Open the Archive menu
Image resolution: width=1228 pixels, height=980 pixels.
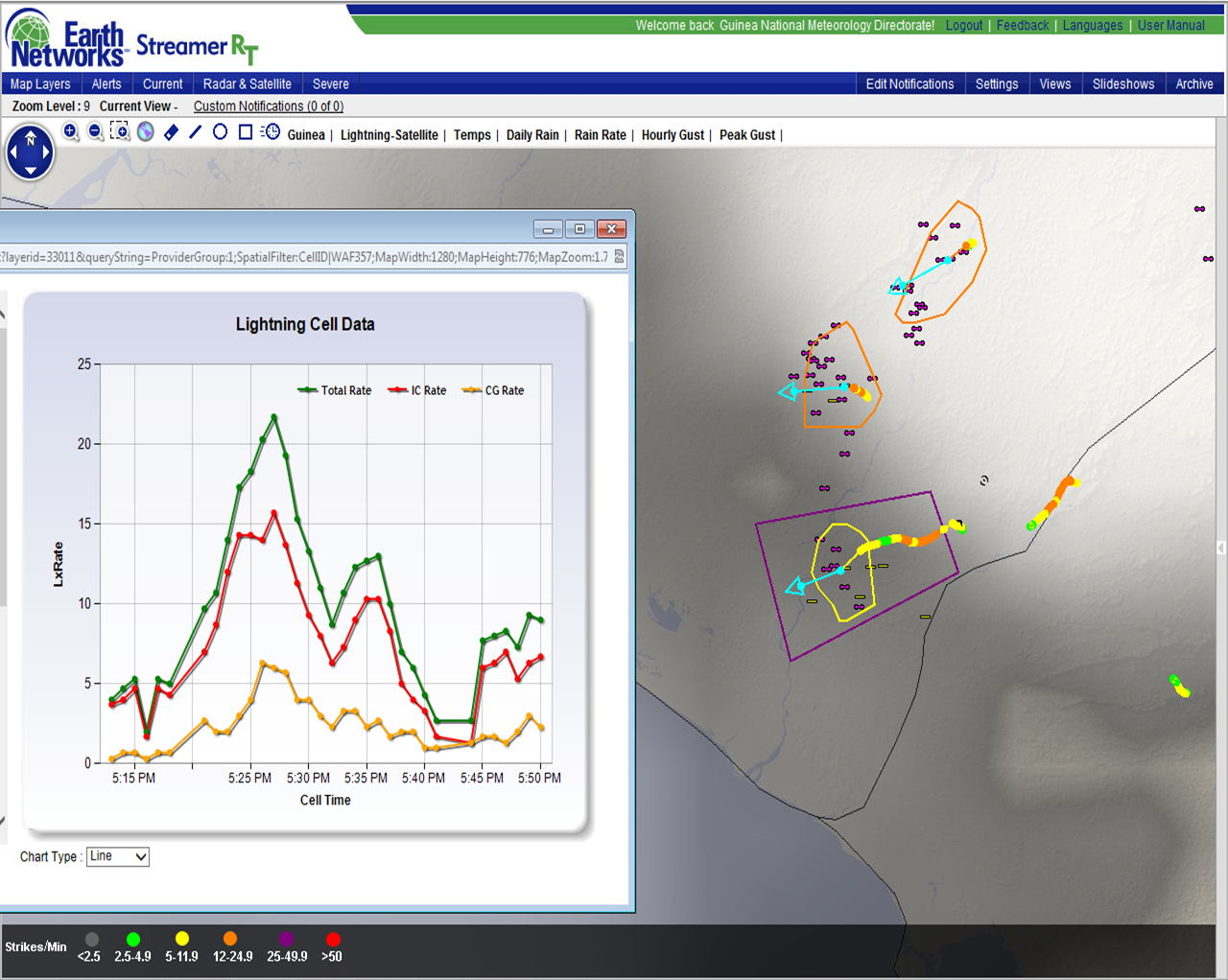pos(1194,84)
